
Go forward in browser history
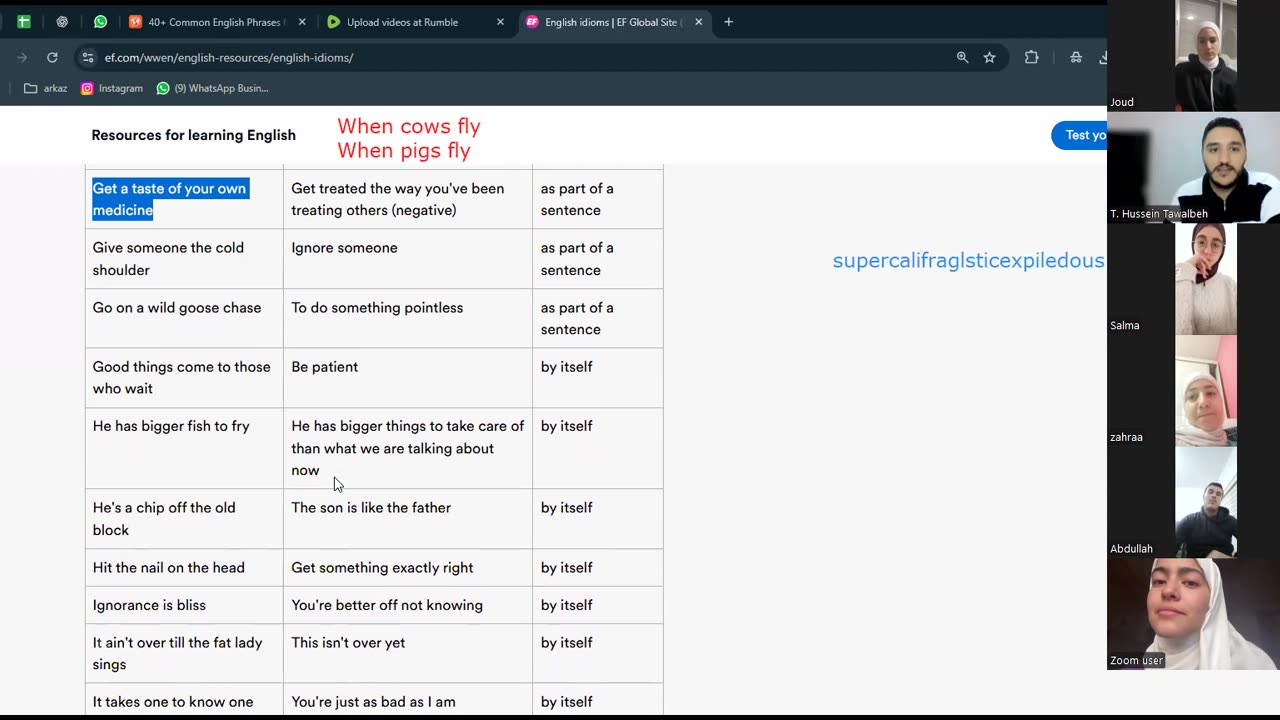[22, 57]
